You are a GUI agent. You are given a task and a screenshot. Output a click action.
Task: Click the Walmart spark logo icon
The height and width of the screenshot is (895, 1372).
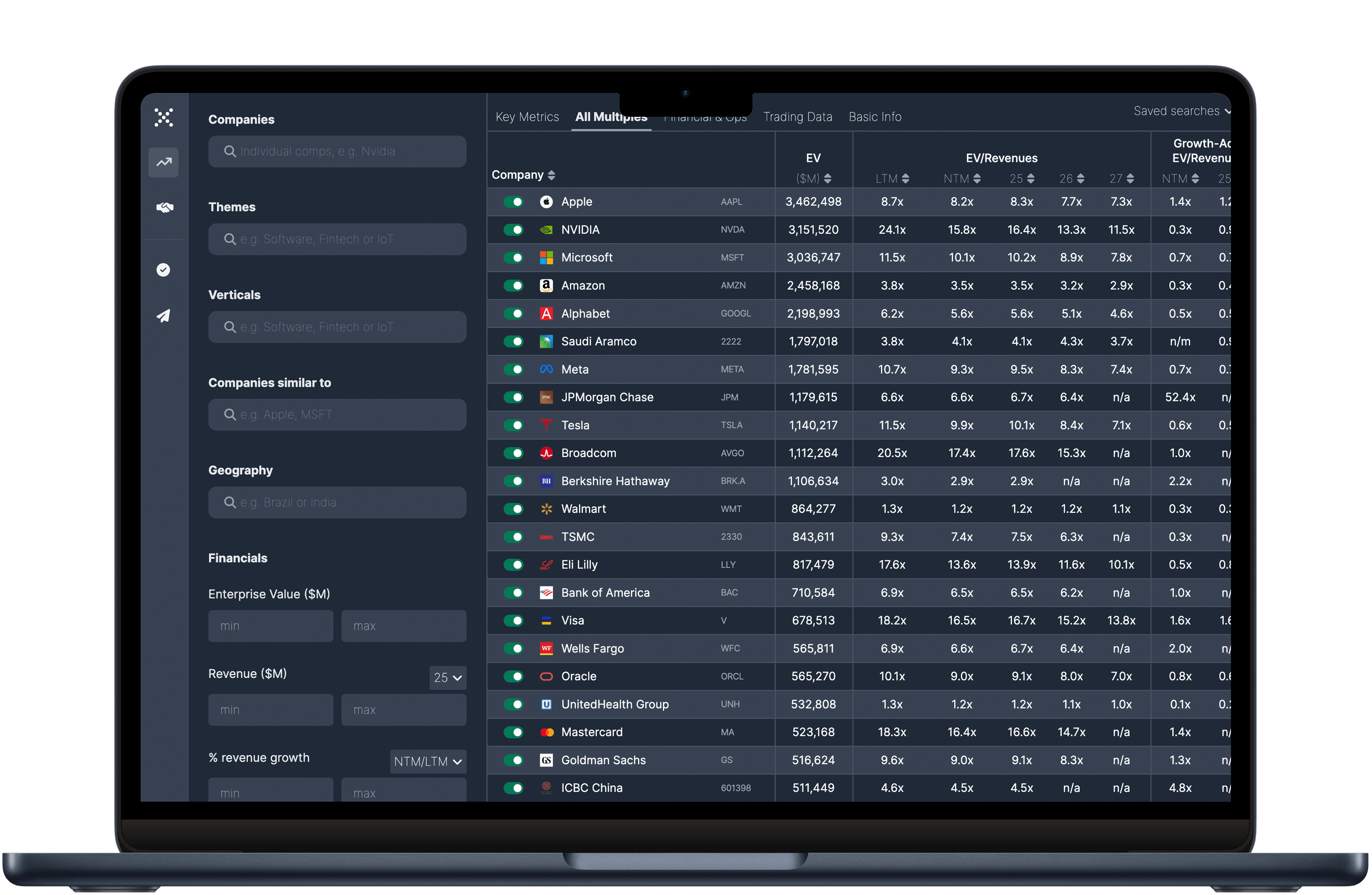[x=546, y=508]
